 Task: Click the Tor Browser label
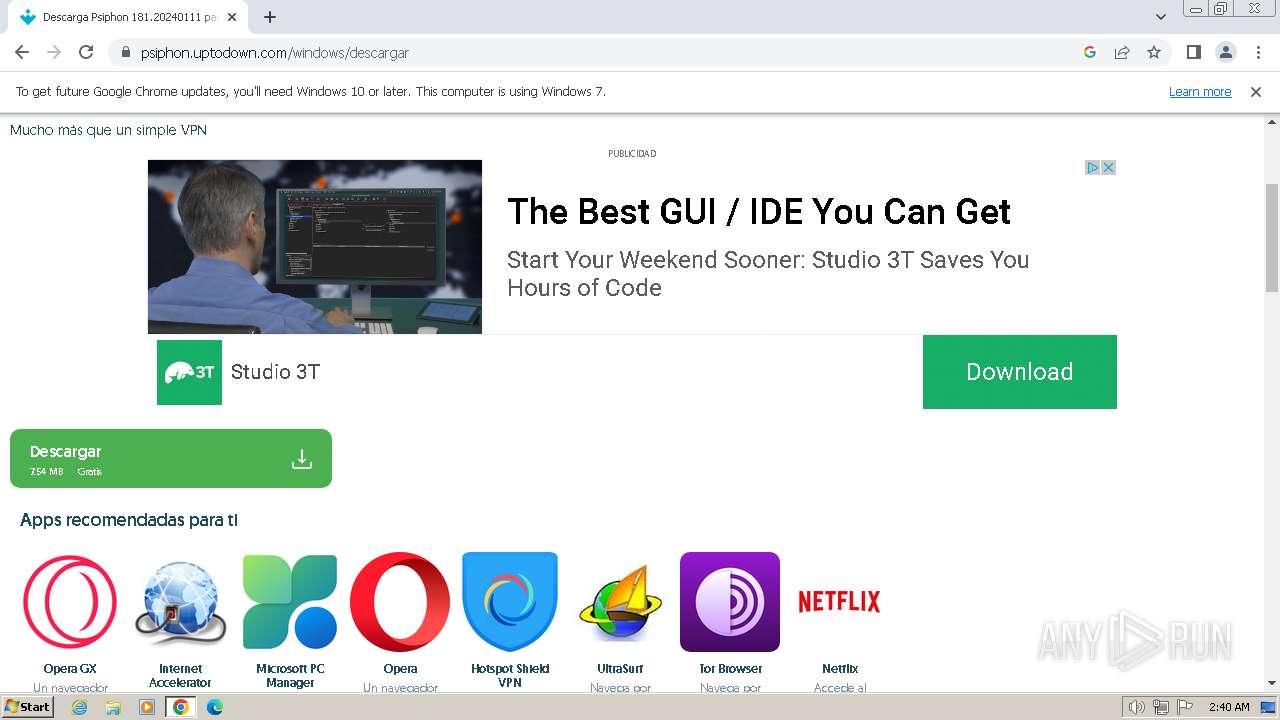point(731,669)
